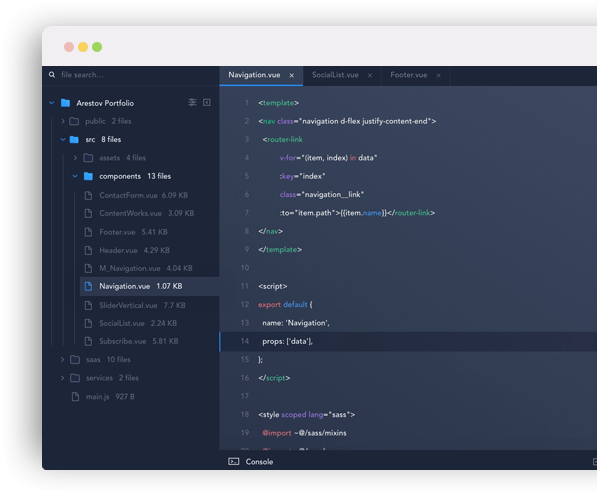This screenshot has height=494, width=597.
Task: Click the src folder icon
Action: [74, 139]
